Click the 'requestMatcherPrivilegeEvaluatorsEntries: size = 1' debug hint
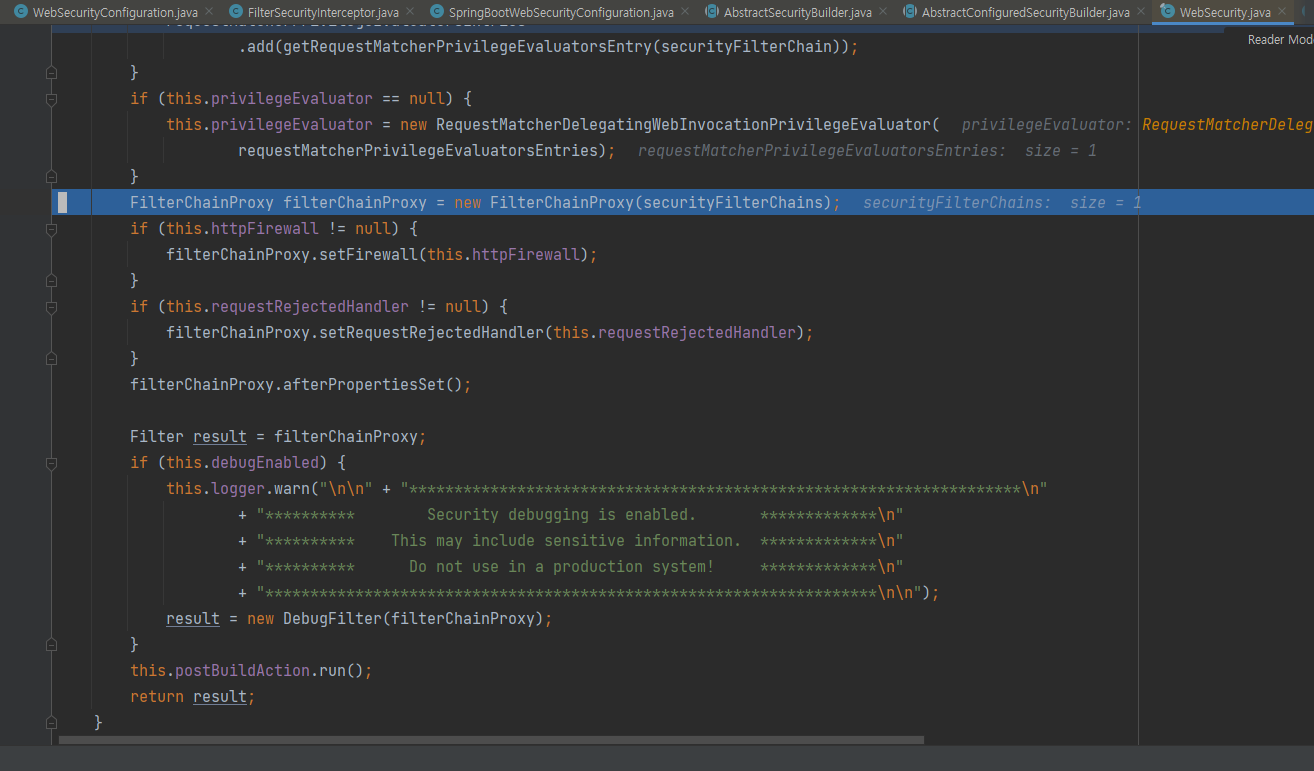The image size is (1314, 771). click(867, 151)
